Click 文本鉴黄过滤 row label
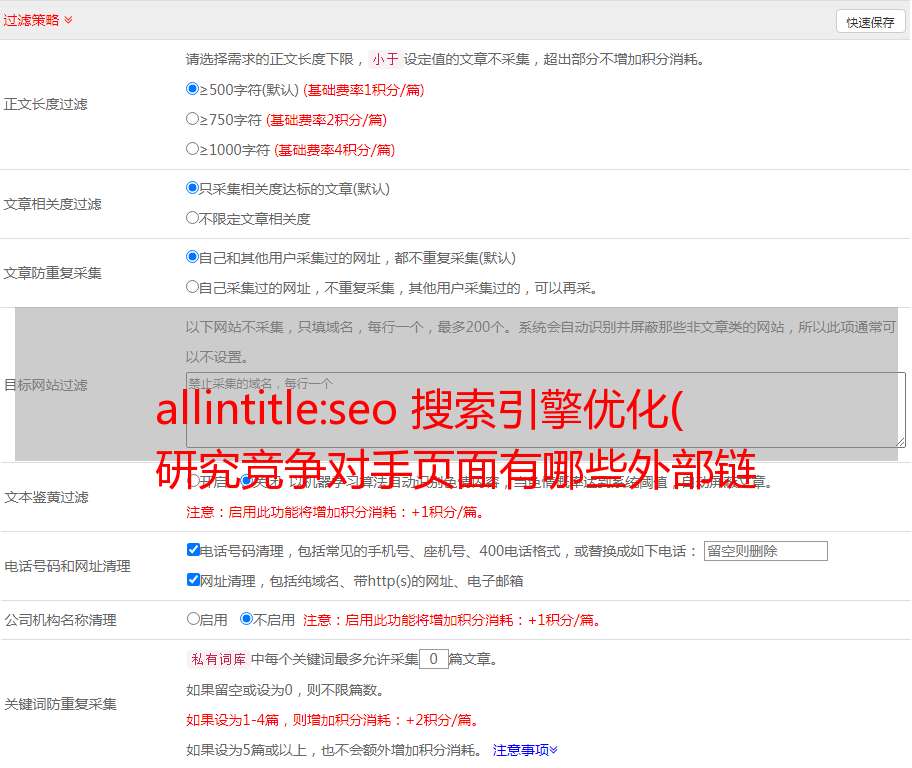This screenshot has height=768, width=912. click(46, 497)
